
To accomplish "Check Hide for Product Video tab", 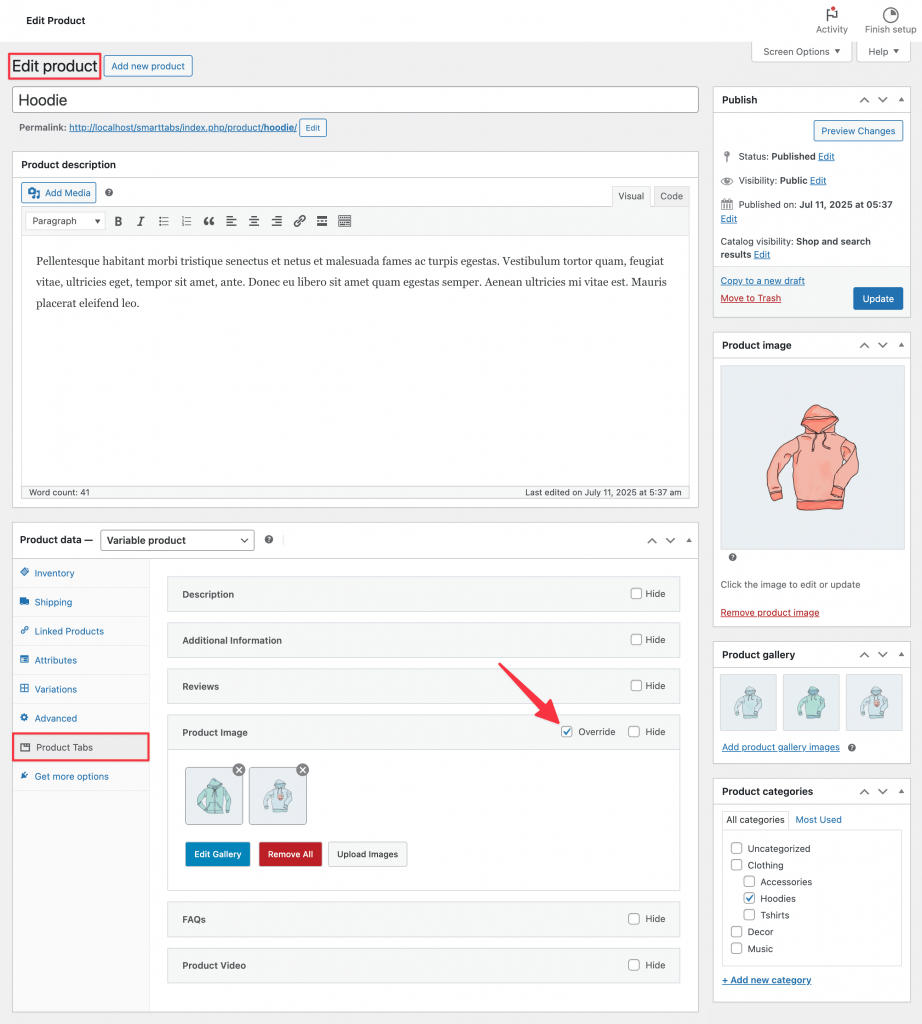I will (634, 965).
